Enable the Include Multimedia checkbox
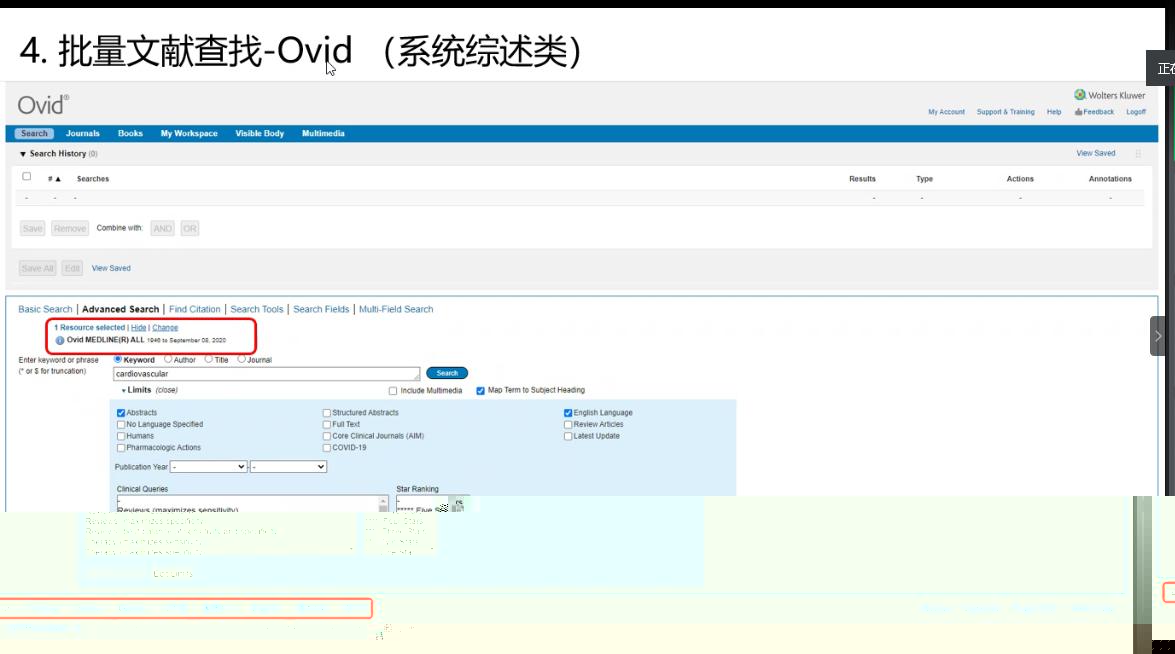Viewport: 1175px width, 654px height. 393,391
